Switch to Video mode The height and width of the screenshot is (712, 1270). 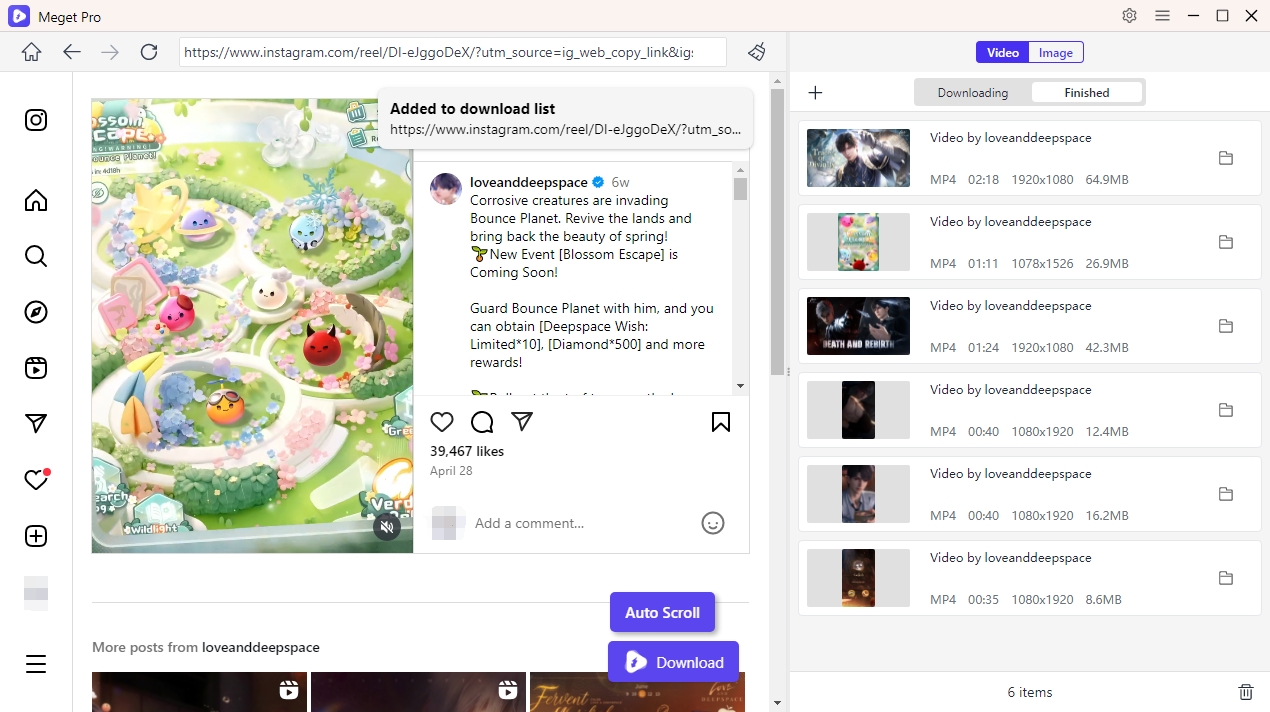[x=1002, y=53]
